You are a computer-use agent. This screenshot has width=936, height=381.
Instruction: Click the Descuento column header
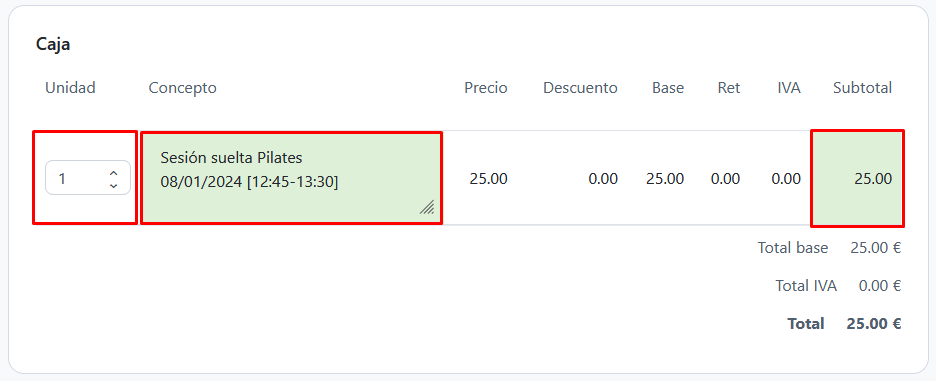pyautogui.click(x=580, y=88)
